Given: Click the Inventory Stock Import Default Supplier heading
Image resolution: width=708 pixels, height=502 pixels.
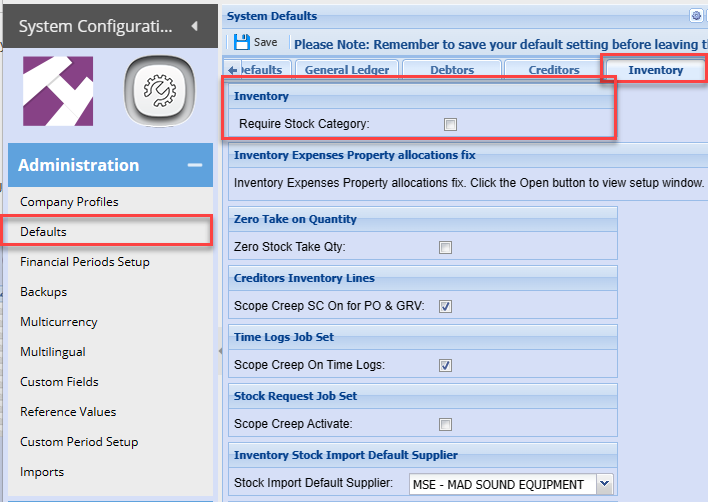Looking at the screenshot, I should coord(345,455).
